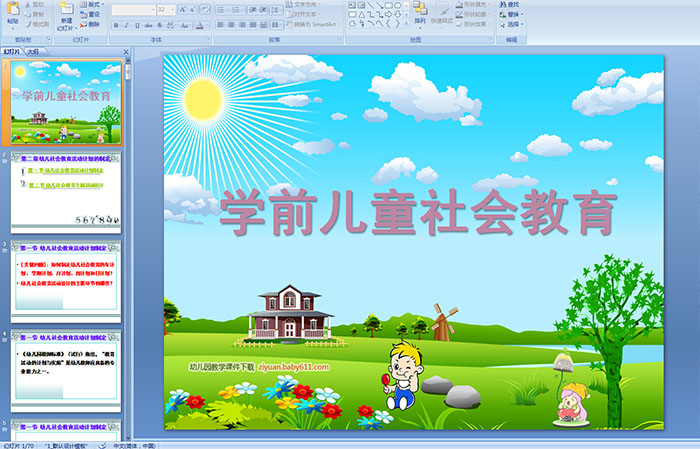700x449 pixels.
Task: Toggle Underline formatting
Action: point(137,25)
